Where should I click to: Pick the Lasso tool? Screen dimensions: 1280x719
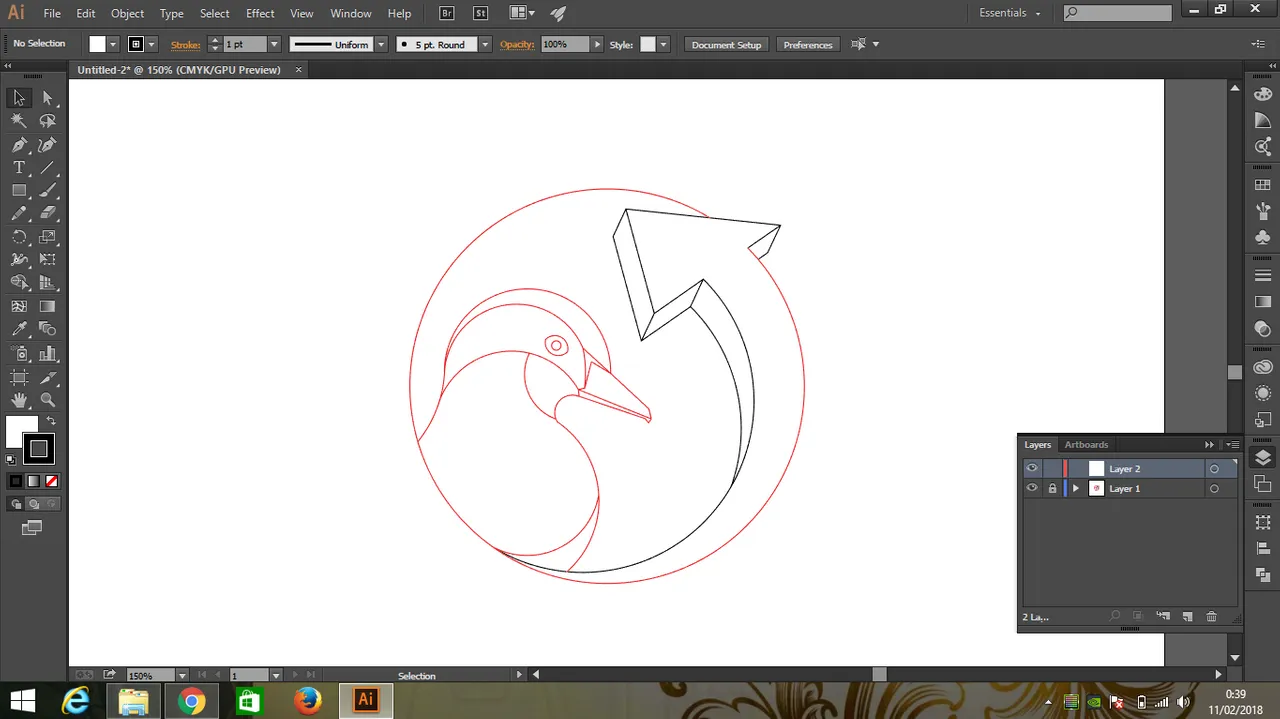click(47, 121)
